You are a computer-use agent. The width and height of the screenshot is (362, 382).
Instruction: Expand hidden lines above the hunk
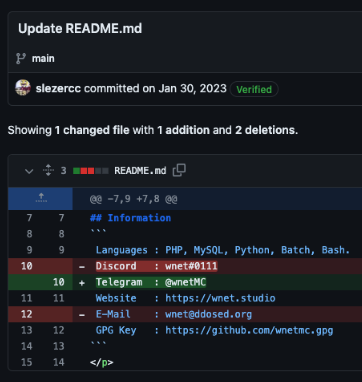41,198
